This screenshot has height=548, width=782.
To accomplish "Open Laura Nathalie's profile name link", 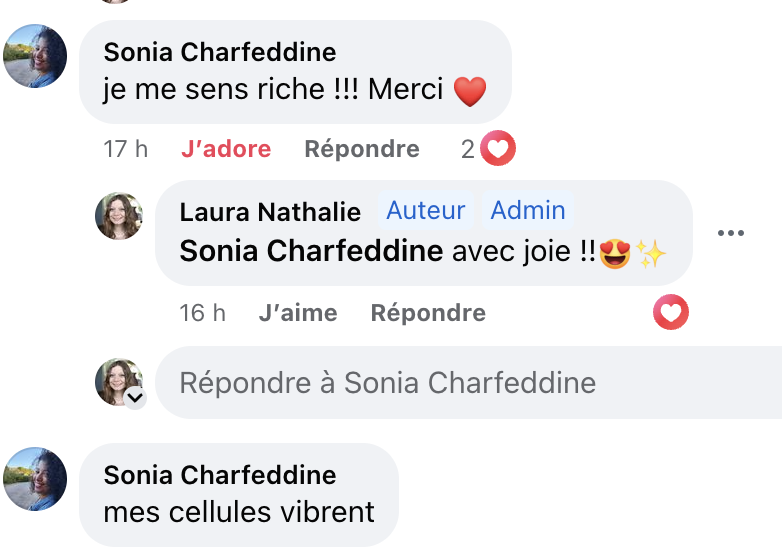I will 270,212.
